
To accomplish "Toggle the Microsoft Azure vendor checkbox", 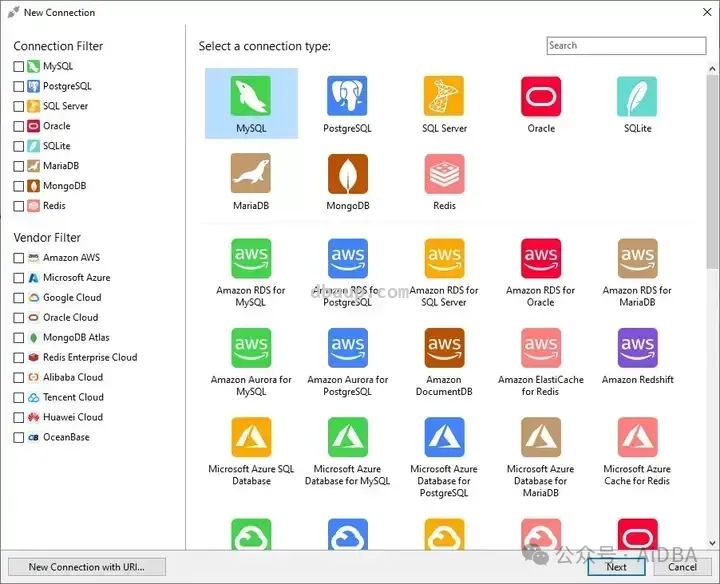I will 18,278.
